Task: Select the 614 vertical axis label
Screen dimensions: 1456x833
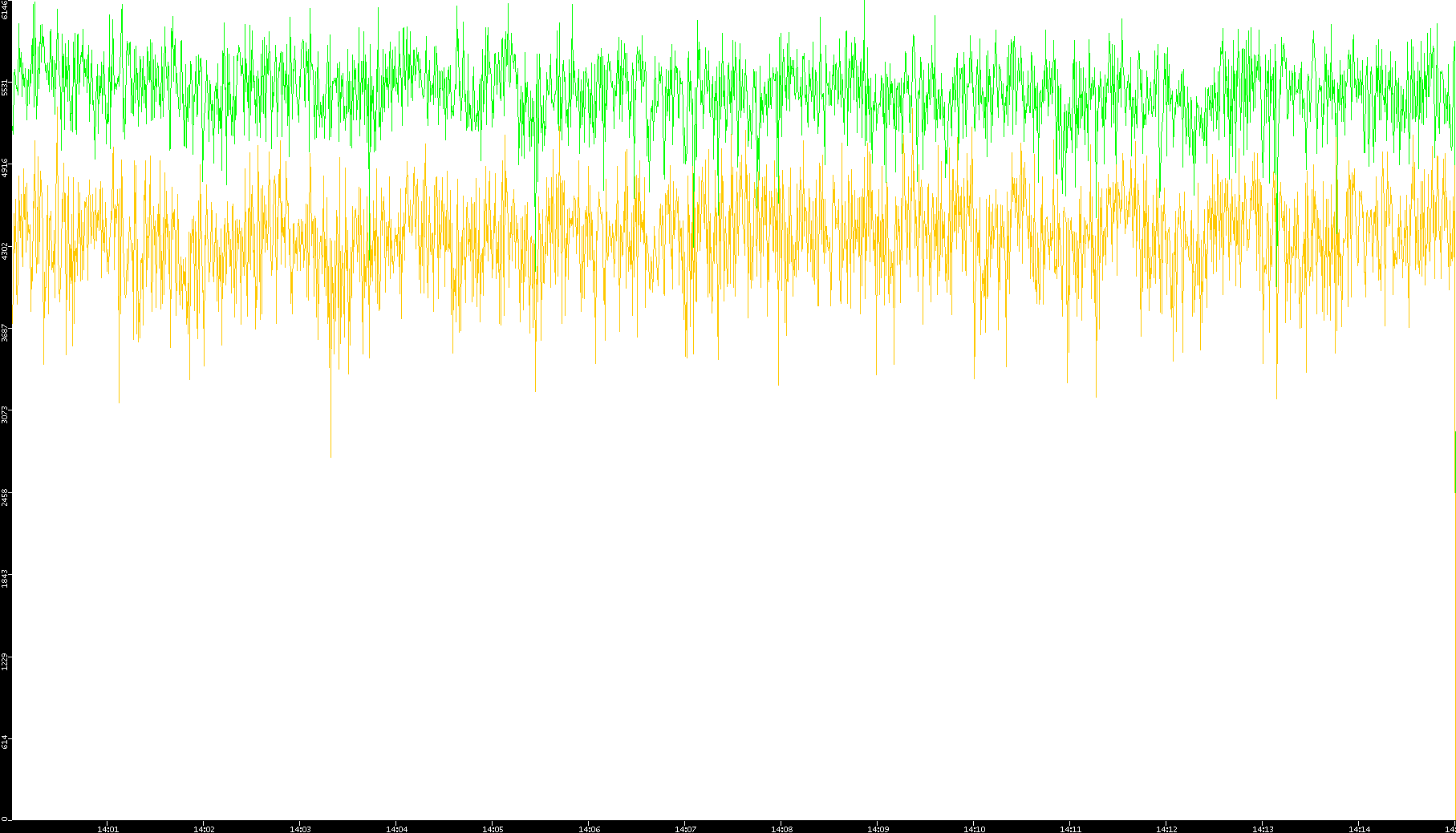Action: pos(6,742)
